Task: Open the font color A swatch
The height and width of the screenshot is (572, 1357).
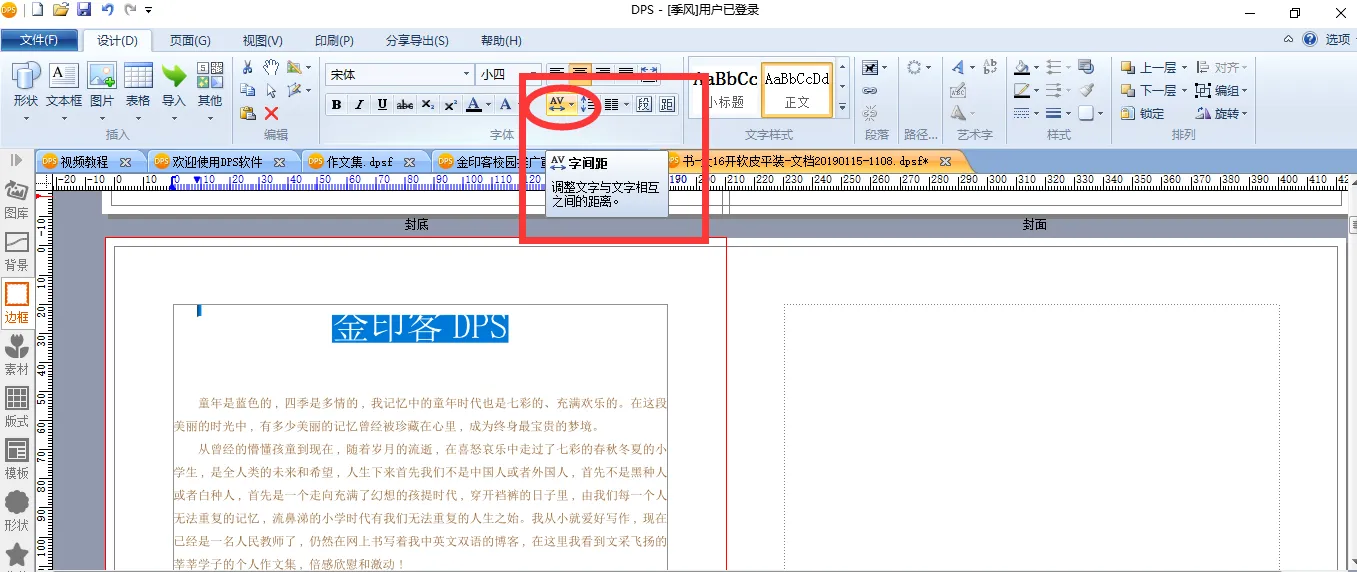Action: click(x=474, y=105)
